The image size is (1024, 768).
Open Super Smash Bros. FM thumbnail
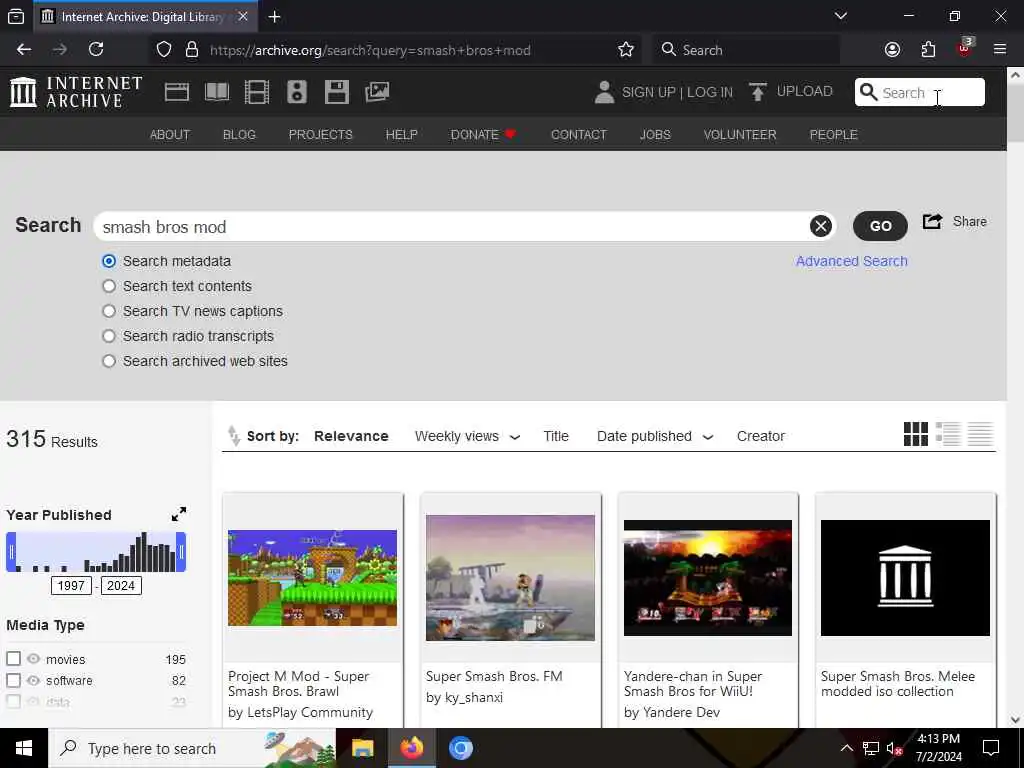(x=510, y=577)
